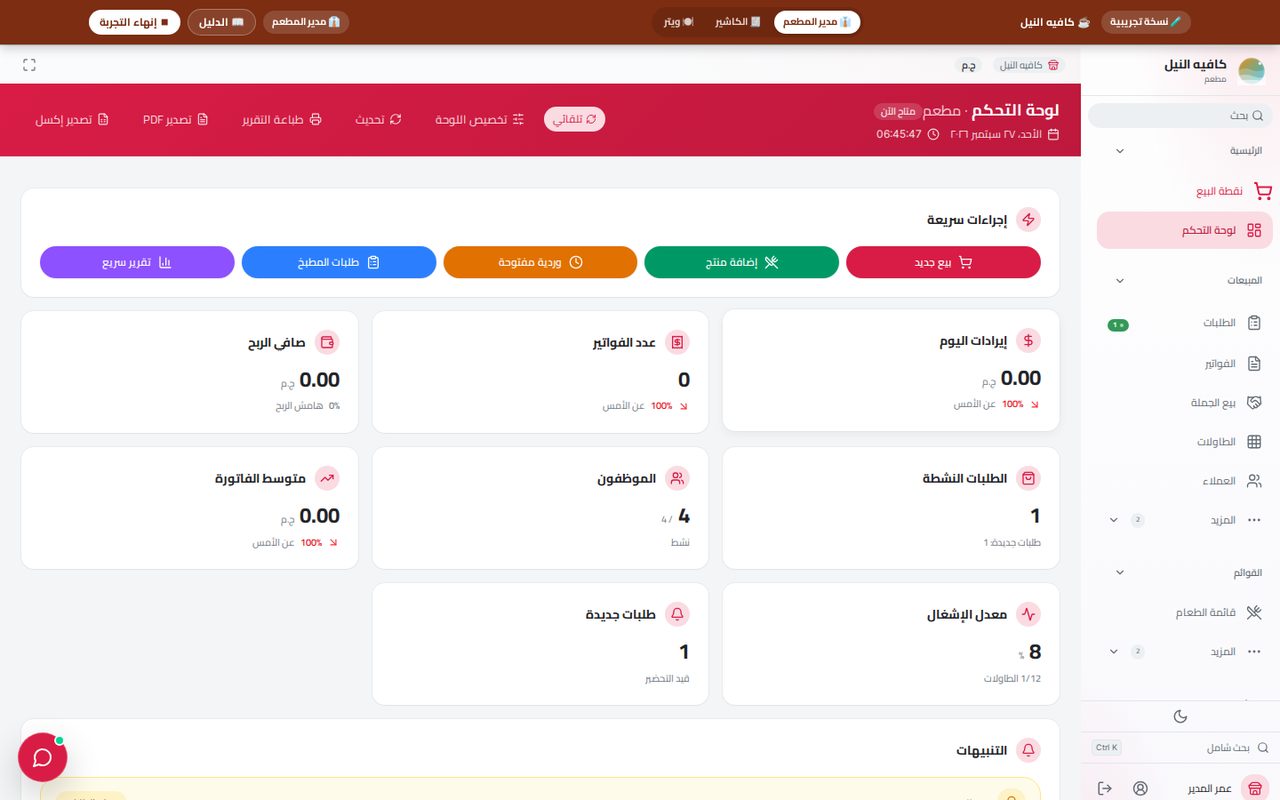
Task: Open بيع الجملة in sidebar
Action: [x=1185, y=403]
